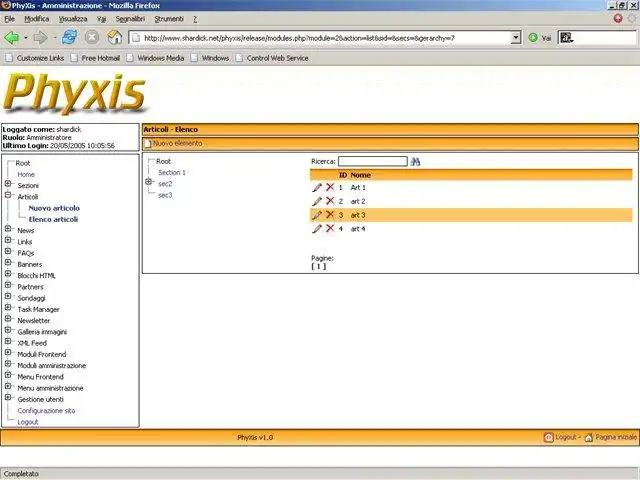Open the Free Hotmail bookmark
Viewport: 640px width, 480px height.
[x=96, y=58]
